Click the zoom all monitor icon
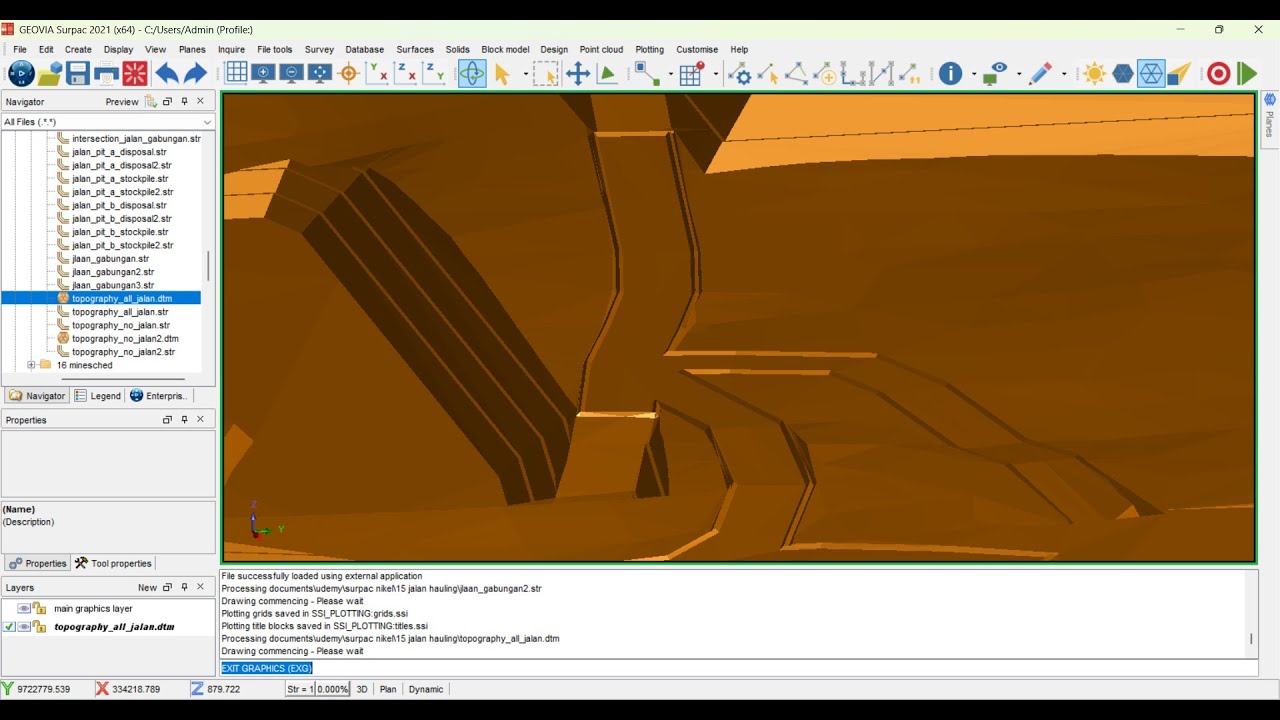The width and height of the screenshot is (1280, 720). point(320,73)
